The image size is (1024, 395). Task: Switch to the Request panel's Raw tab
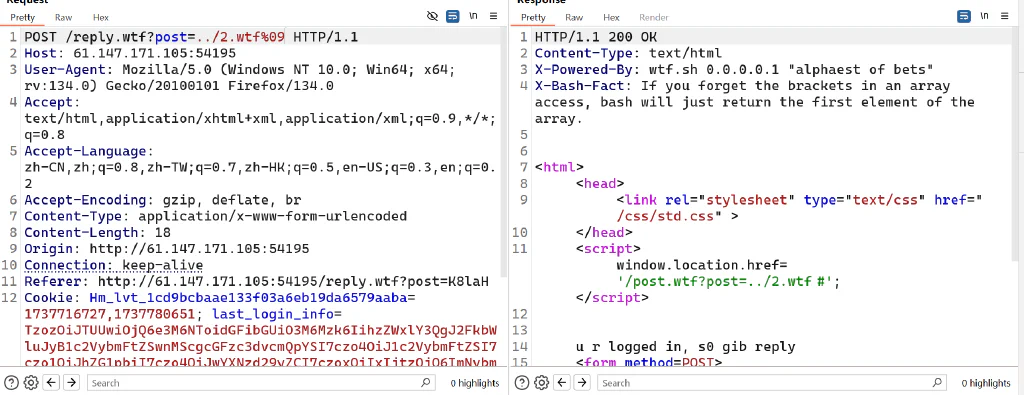click(x=63, y=18)
